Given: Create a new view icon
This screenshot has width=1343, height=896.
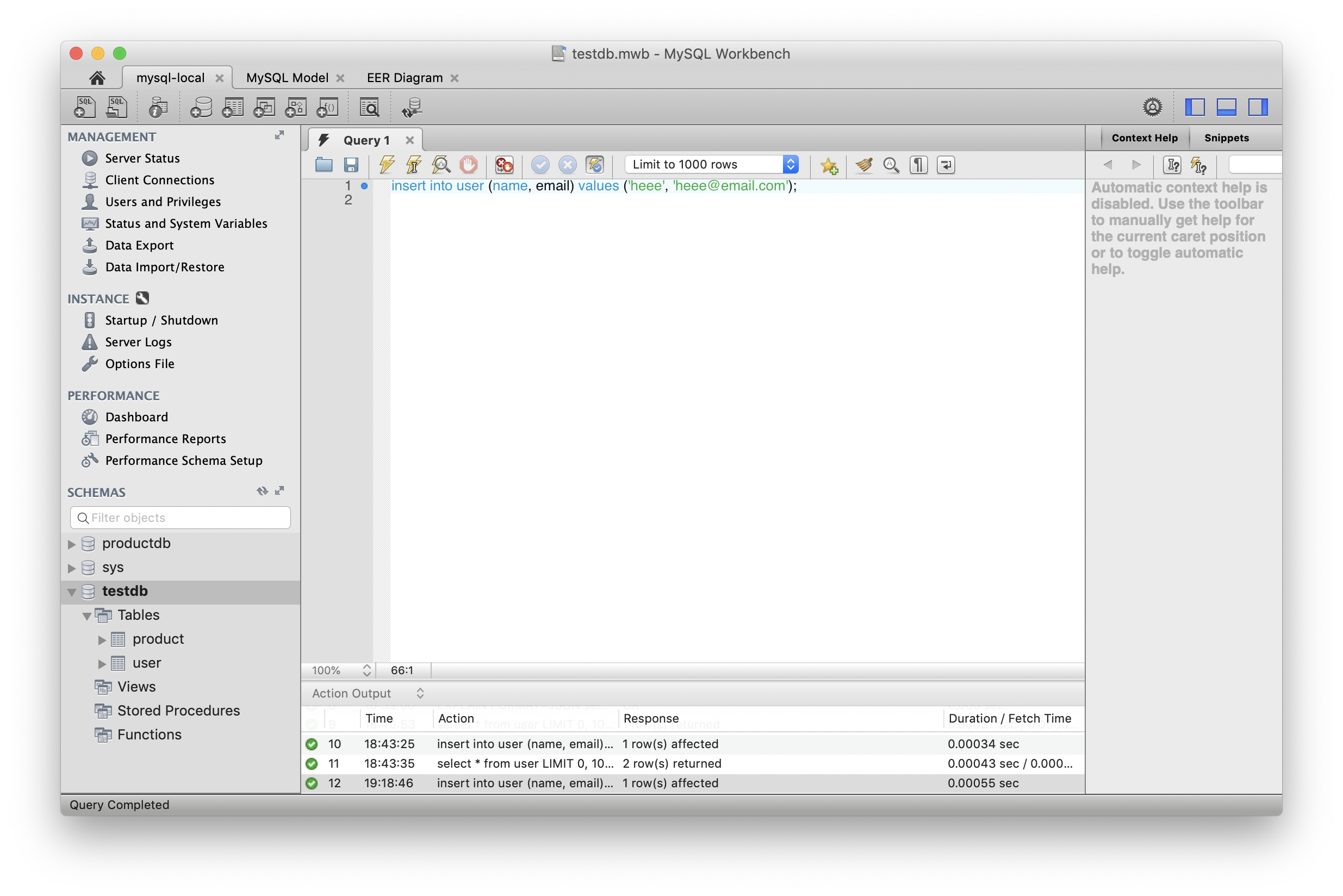Looking at the screenshot, I should click(264, 107).
